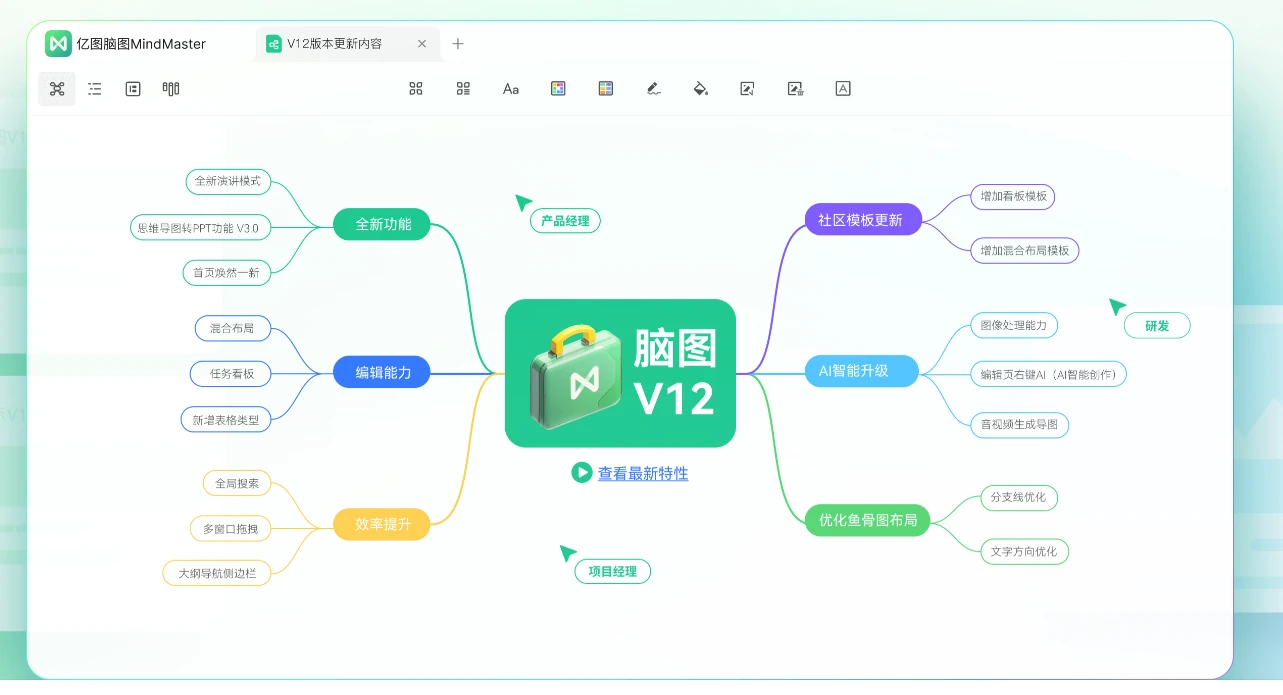Image resolution: width=1283 pixels, height=695 pixels.
Task: Select the paint bucket fill tool
Action: click(x=701, y=89)
